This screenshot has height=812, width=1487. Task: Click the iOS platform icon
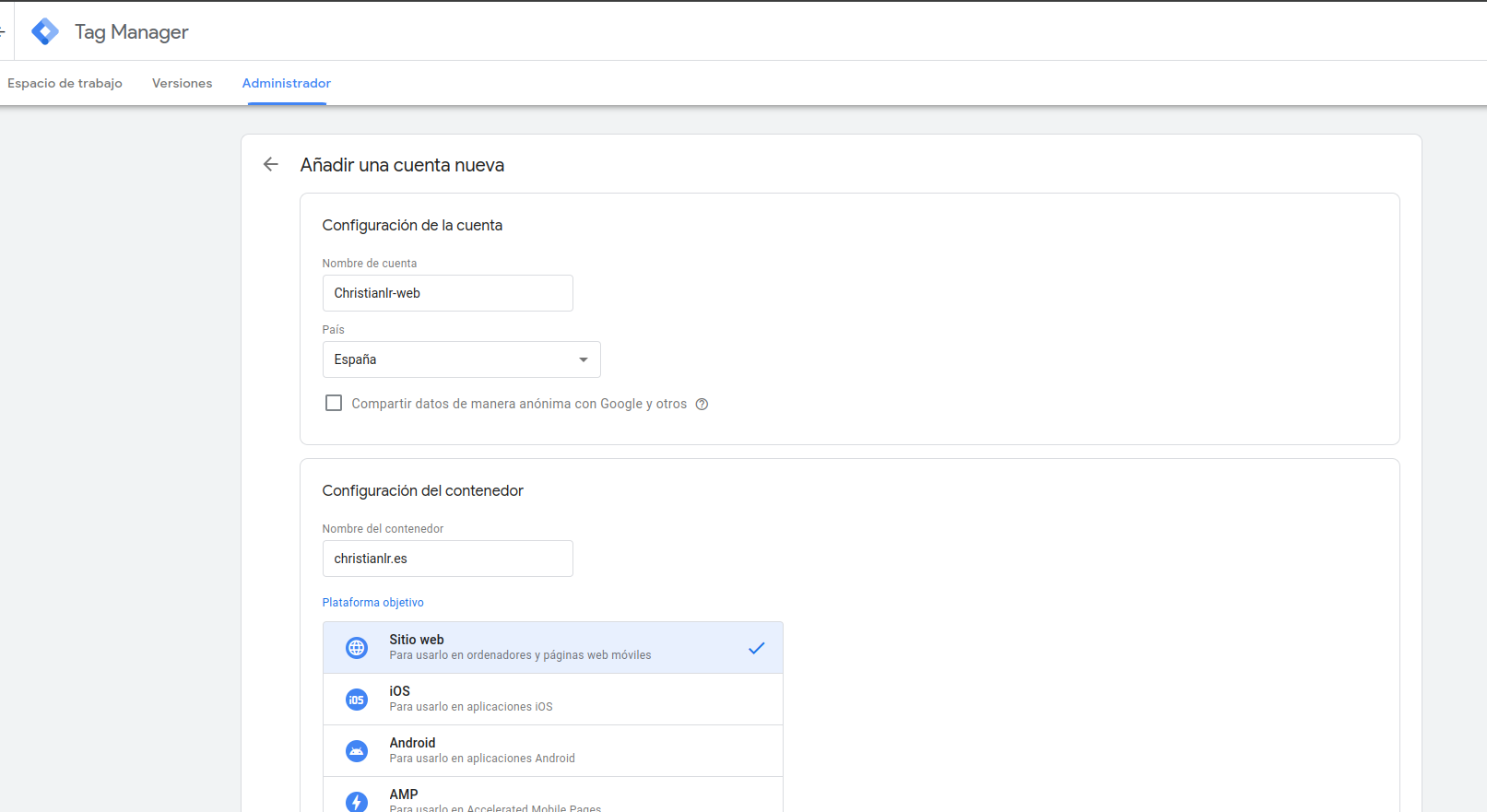point(357,700)
